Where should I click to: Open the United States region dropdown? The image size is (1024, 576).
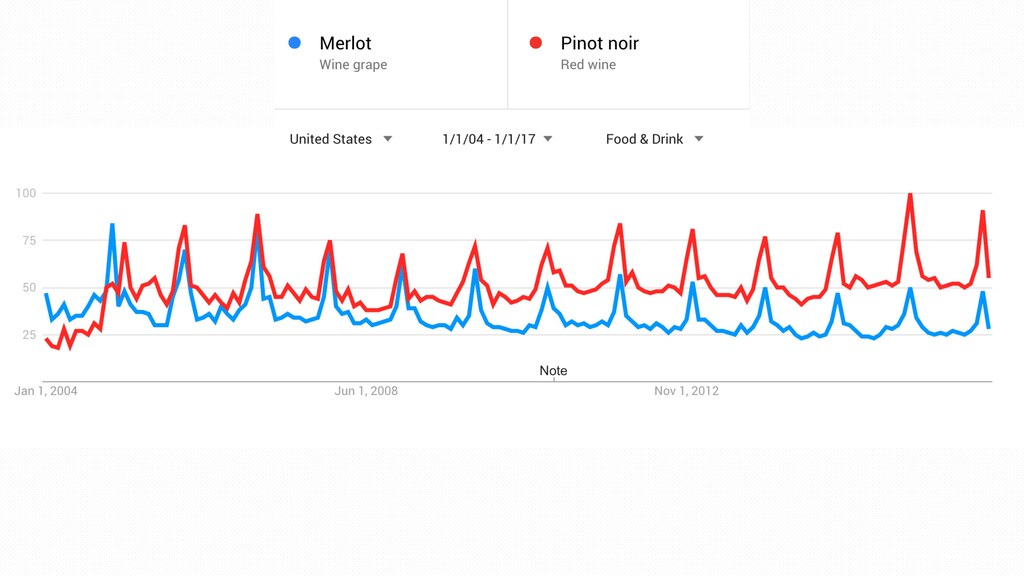point(341,139)
